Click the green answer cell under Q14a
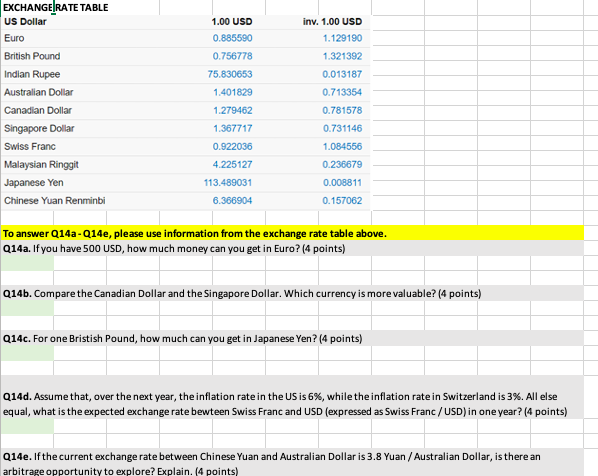 click(27, 264)
